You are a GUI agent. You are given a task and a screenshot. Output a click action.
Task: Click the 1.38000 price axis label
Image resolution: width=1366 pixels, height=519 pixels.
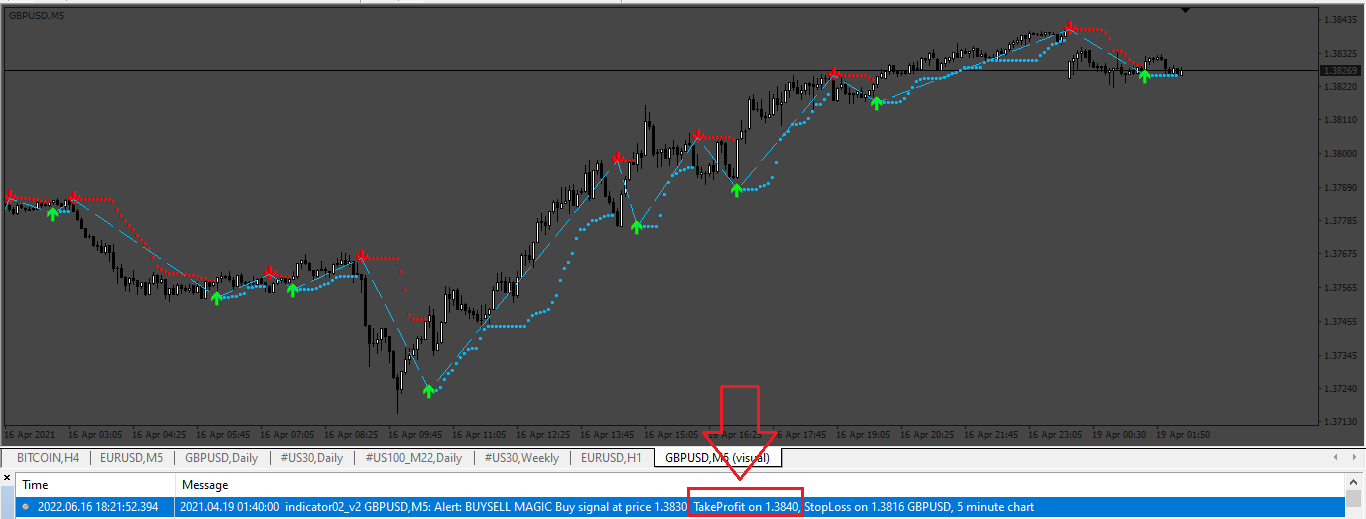tap(1339, 153)
